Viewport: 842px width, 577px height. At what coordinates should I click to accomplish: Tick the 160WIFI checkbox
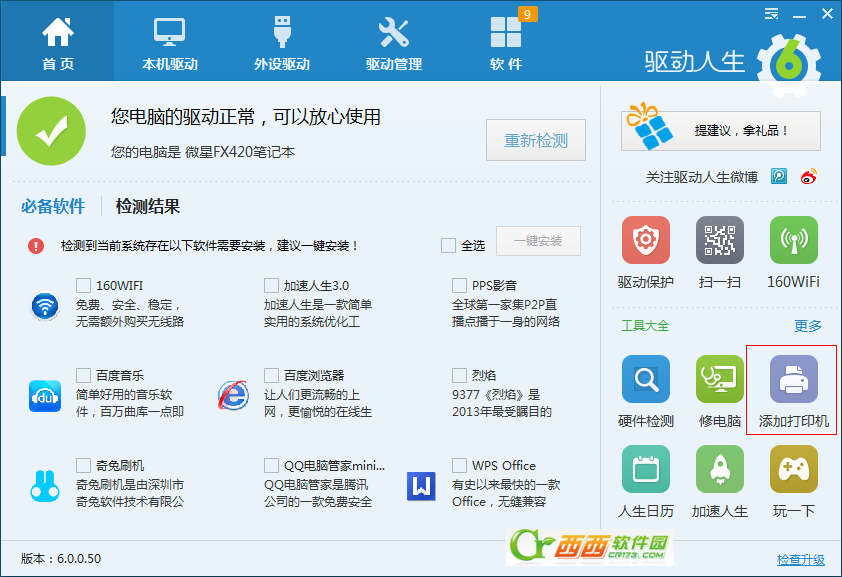pos(83,285)
